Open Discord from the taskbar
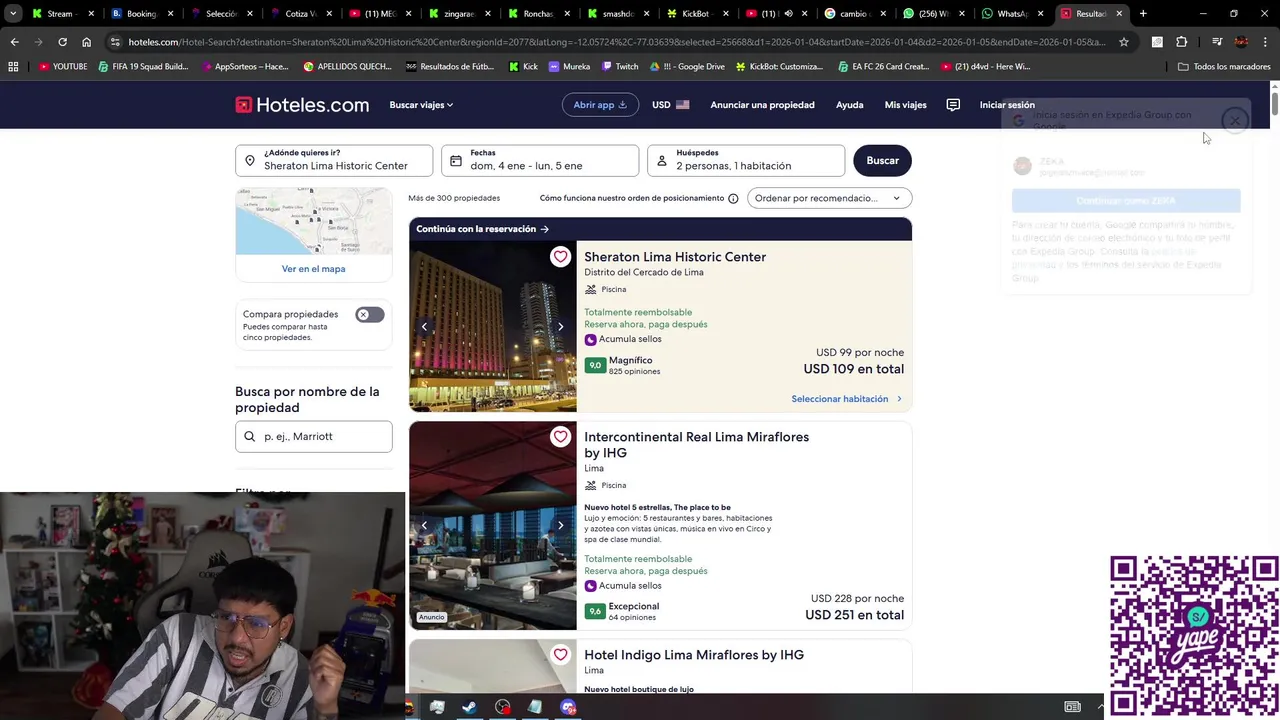 pyautogui.click(x=568, y=707)
